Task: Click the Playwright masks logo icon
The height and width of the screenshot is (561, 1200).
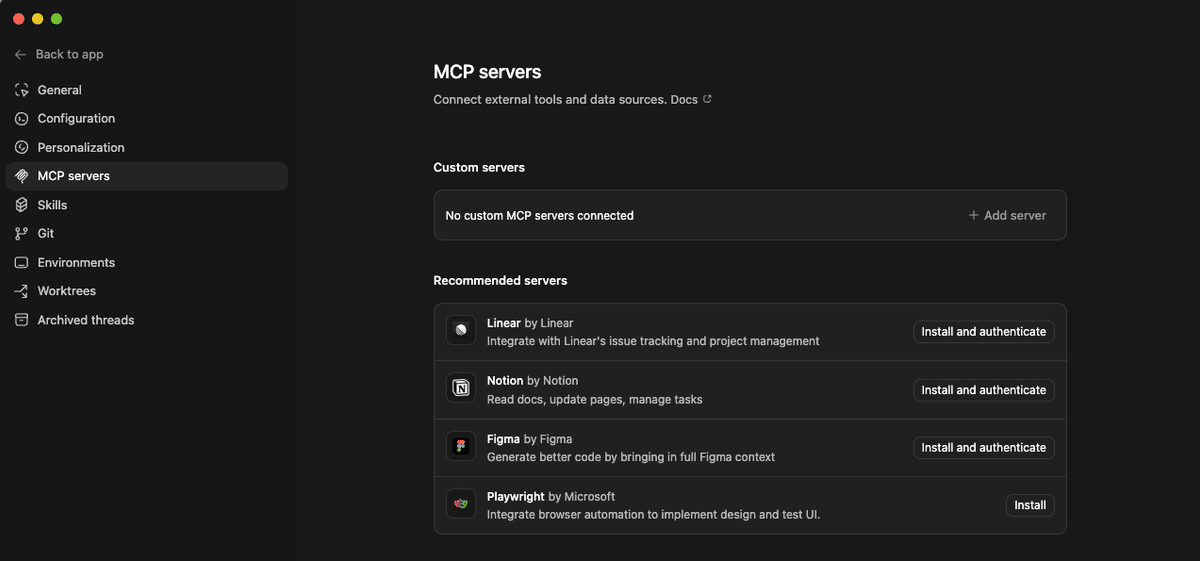Action: (461, 505)
